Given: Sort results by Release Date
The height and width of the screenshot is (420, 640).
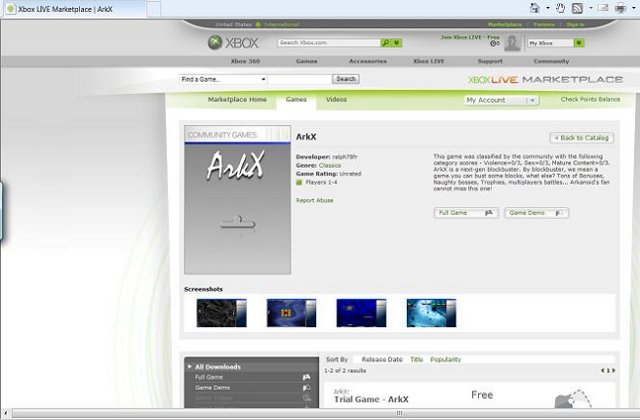Looking at the screenshot, I should point(382,359).
